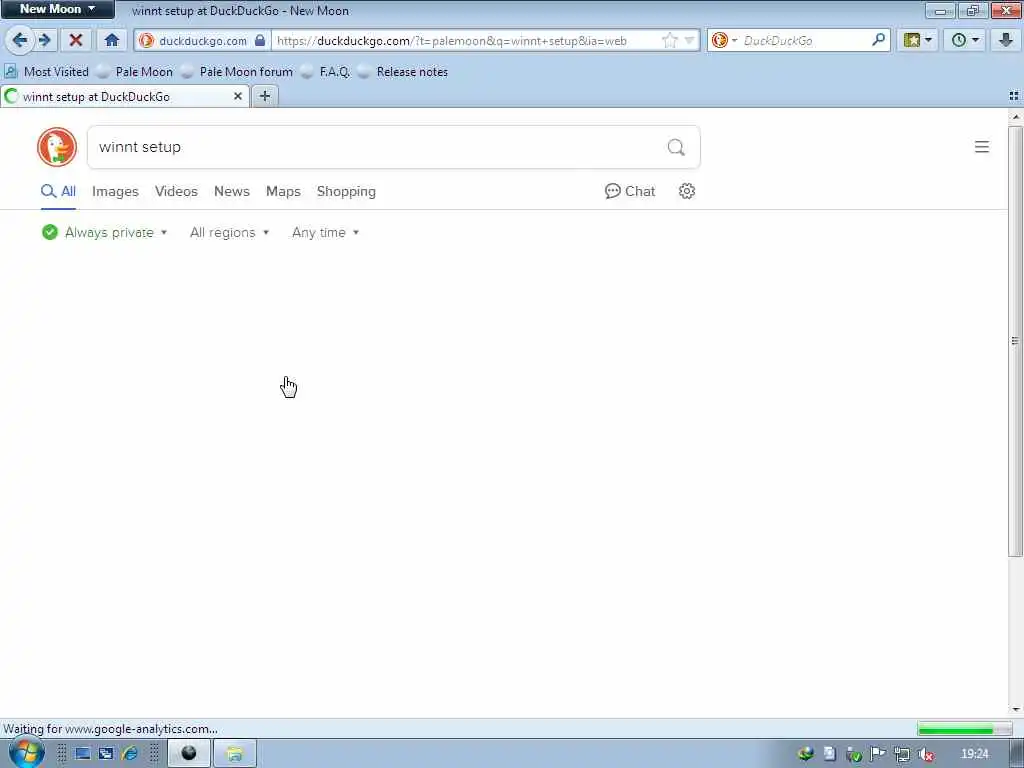The height and width of the screenshot is (768, 1024).
Task: Switch to the Maps tab
Action: (x=283, y=191)
